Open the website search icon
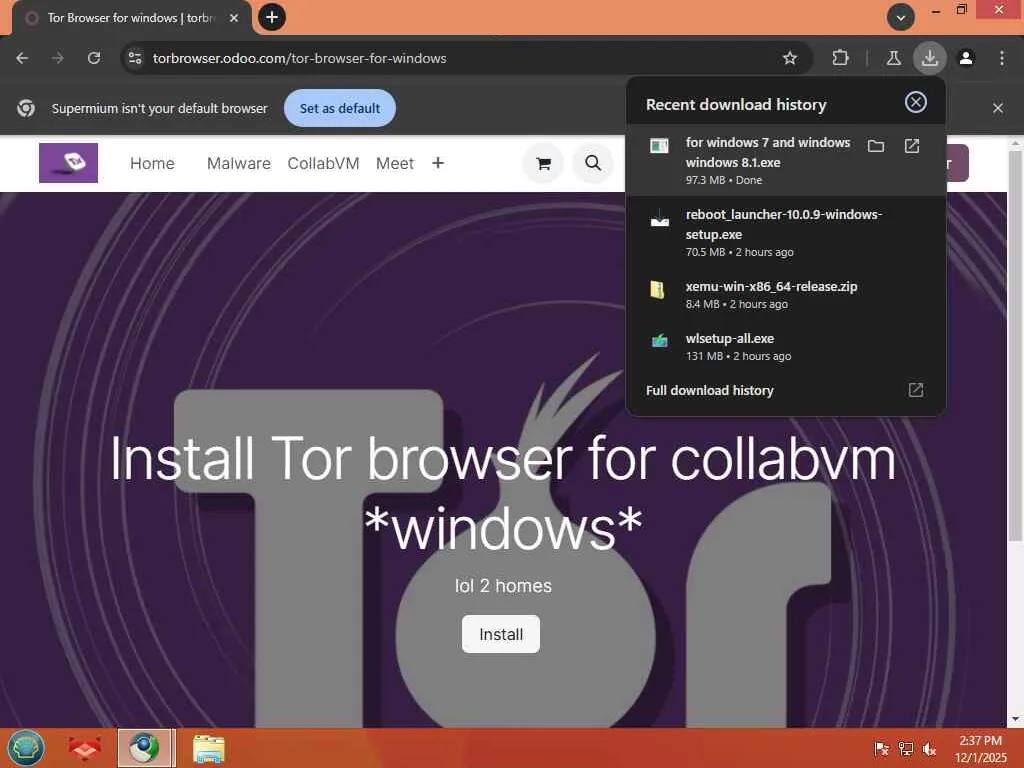 point(593,163)
